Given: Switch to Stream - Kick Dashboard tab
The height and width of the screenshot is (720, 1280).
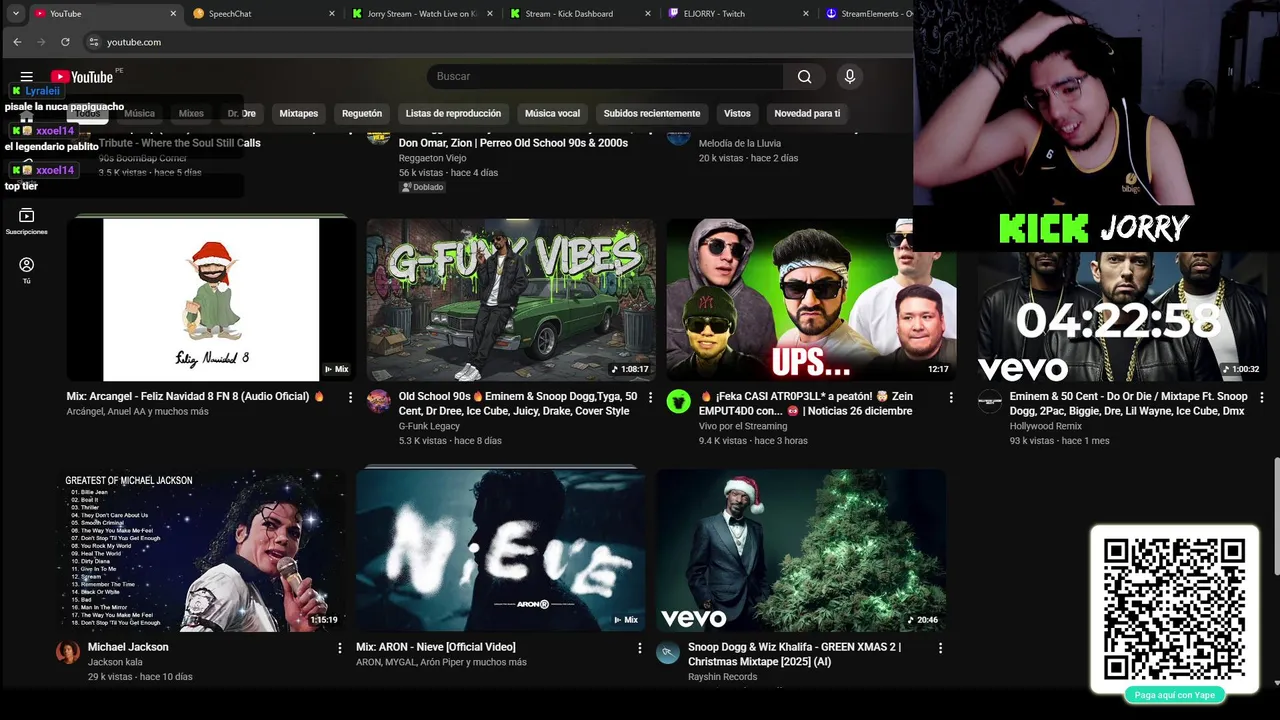Looking at the screenshot, I should point(581,14).
